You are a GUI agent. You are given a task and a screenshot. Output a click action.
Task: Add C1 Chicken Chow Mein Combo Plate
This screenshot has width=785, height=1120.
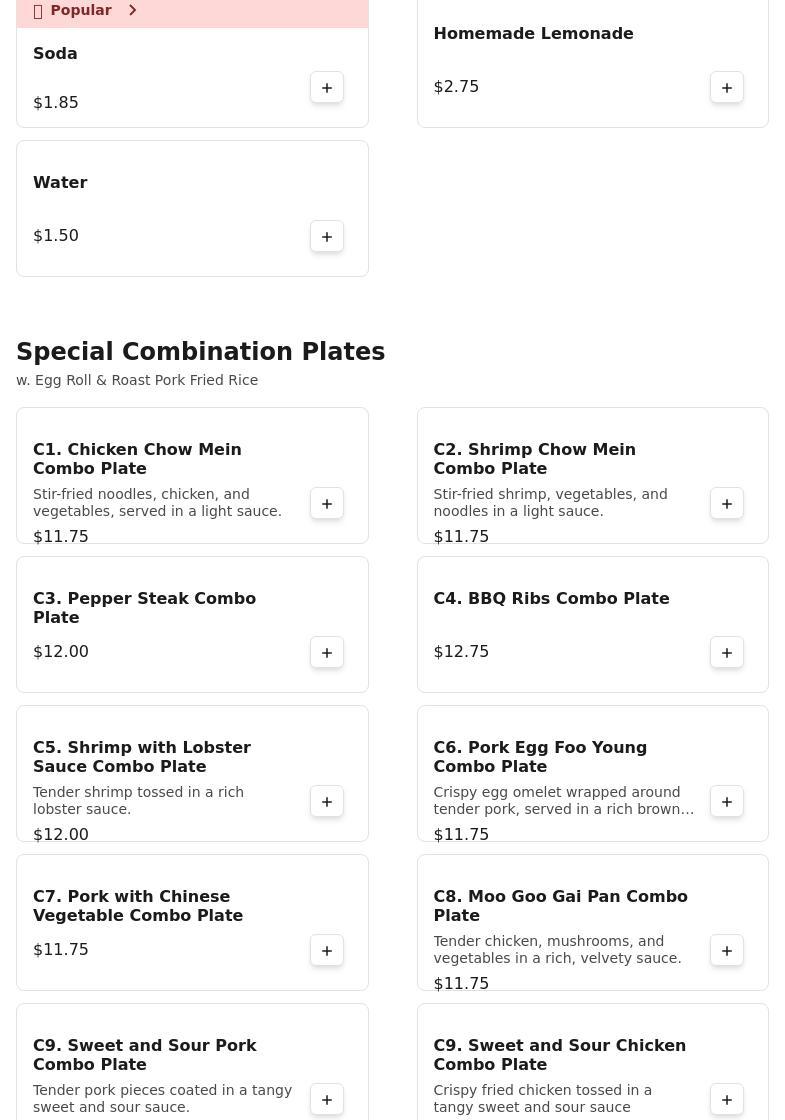point(327,504)
